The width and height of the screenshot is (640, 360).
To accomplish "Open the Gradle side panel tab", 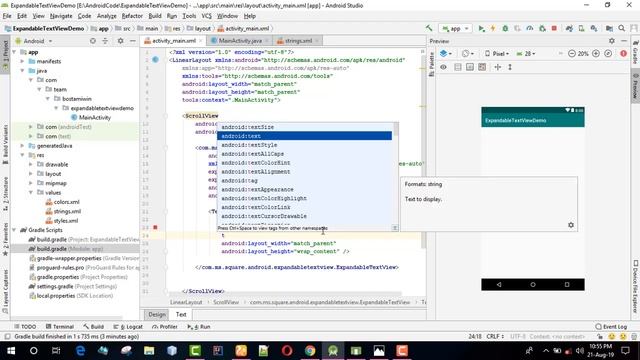I will coord(636,52).
